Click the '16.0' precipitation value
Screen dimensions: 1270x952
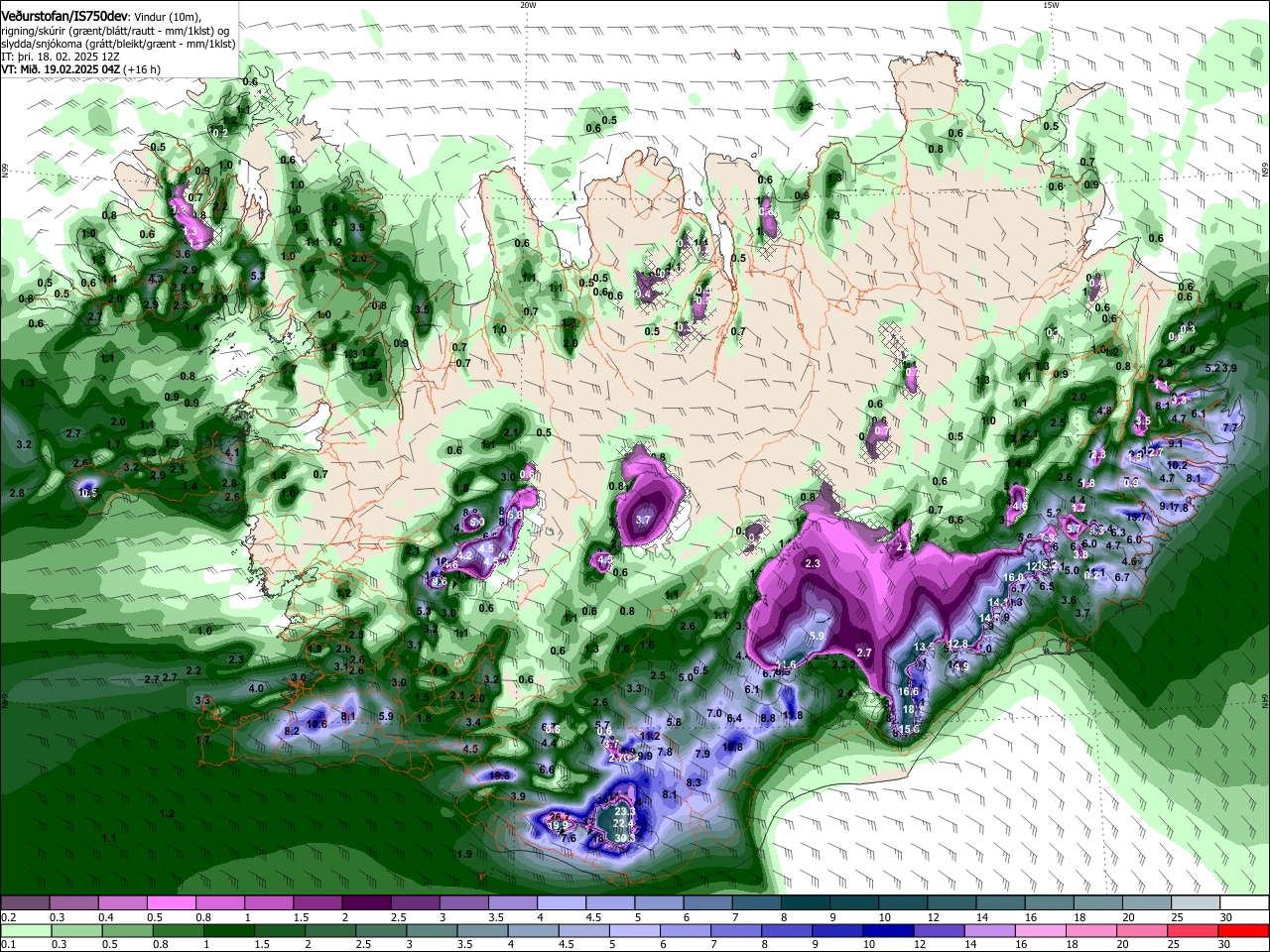(1013, 578)
